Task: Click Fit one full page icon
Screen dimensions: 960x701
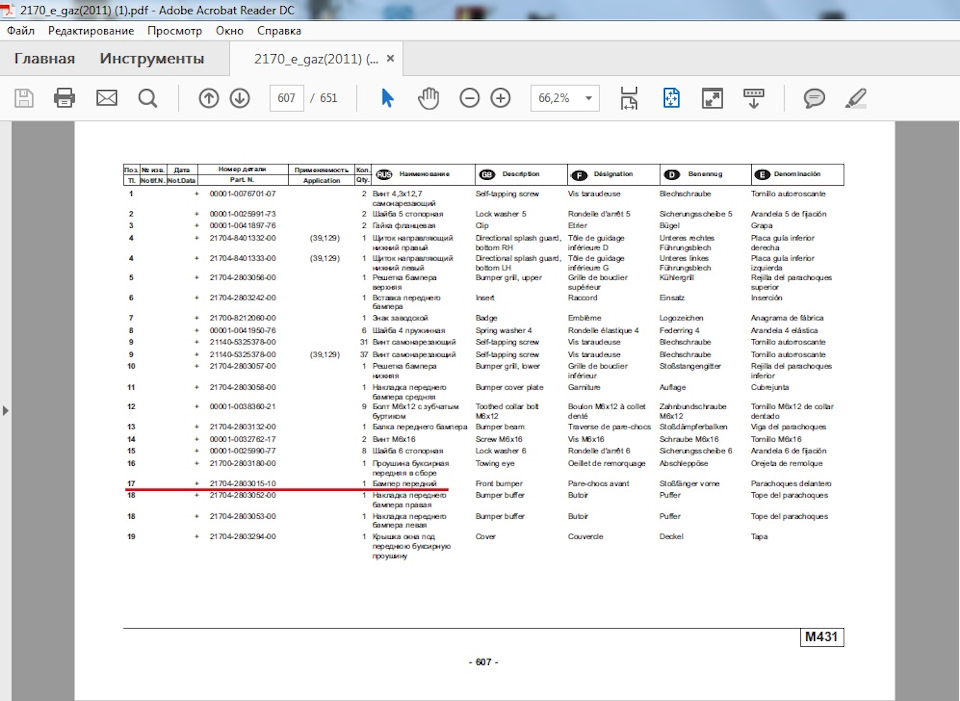Action: click(671, 98)
